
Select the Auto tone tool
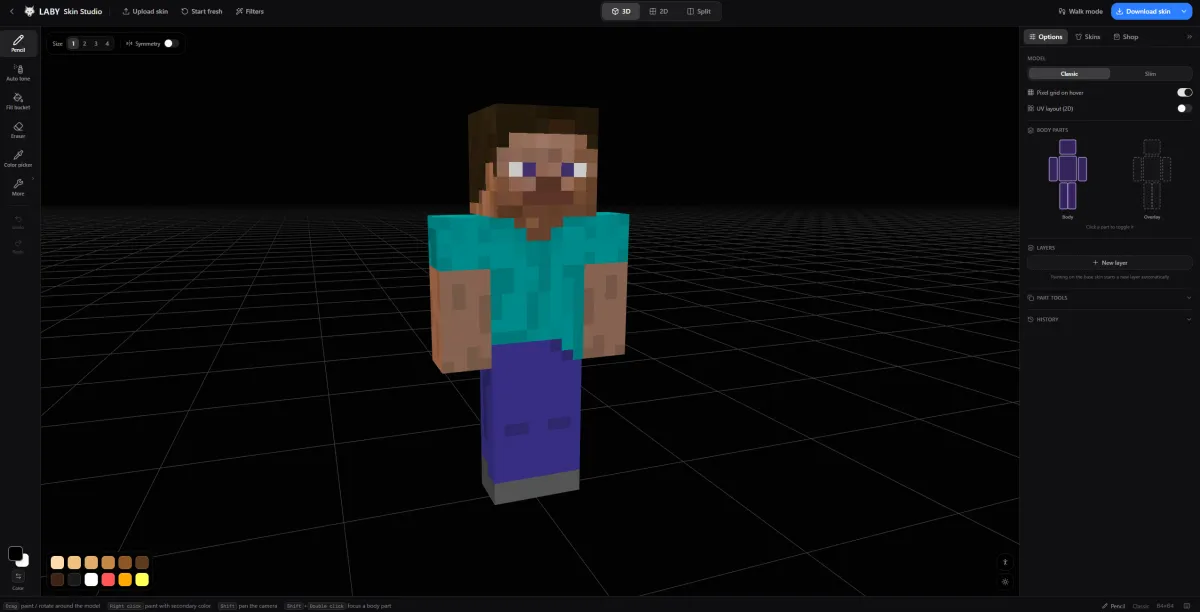point(18,72)
